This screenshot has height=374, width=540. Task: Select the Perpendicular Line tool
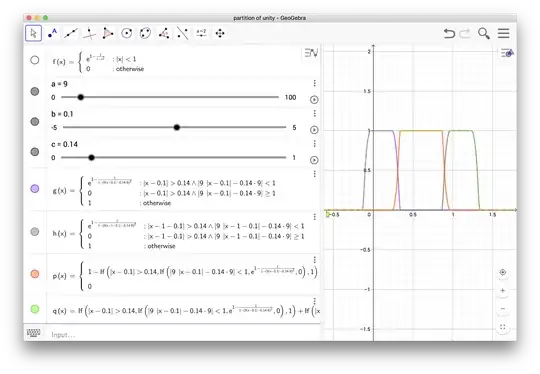click(89, 33)
